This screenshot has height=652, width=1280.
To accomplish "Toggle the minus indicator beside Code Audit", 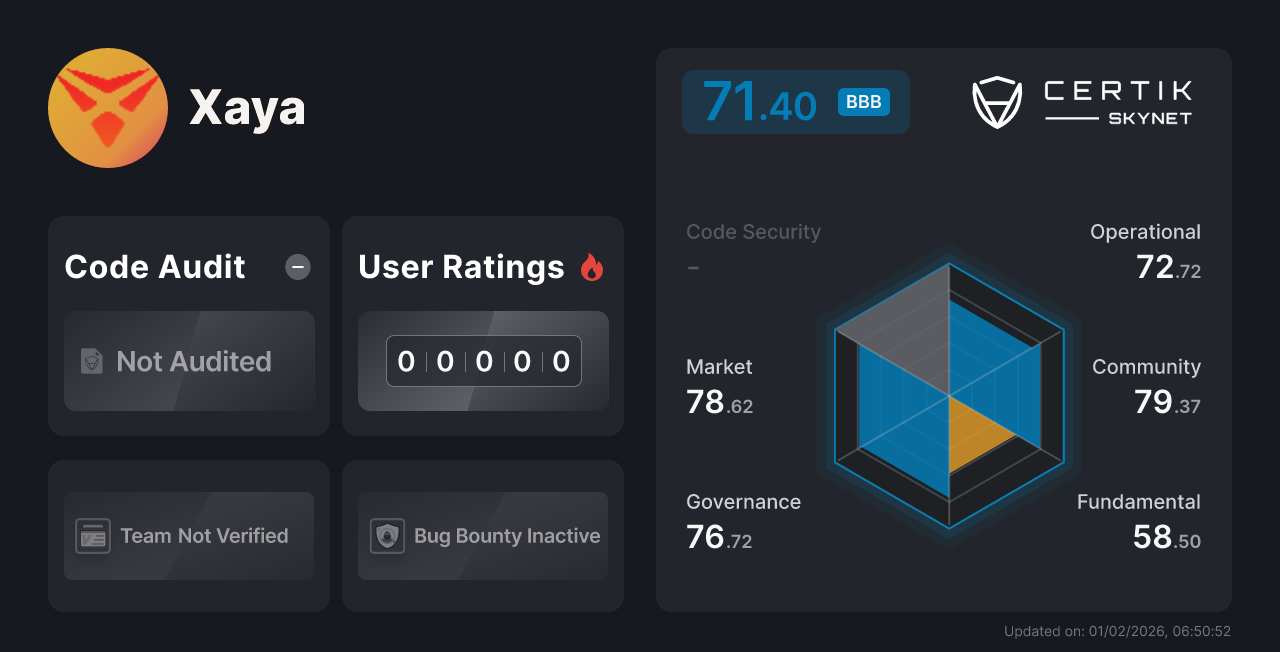I will (x=297, y=267).
